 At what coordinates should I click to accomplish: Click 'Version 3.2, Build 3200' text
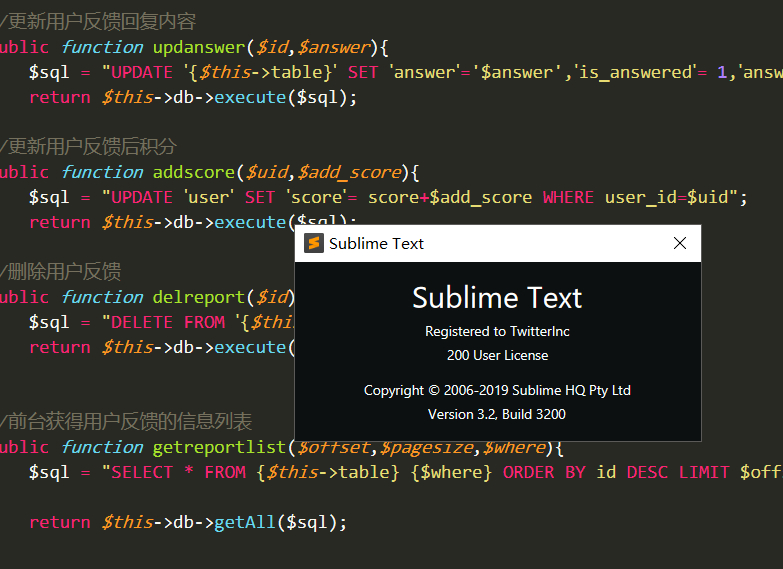pos(497,414)
